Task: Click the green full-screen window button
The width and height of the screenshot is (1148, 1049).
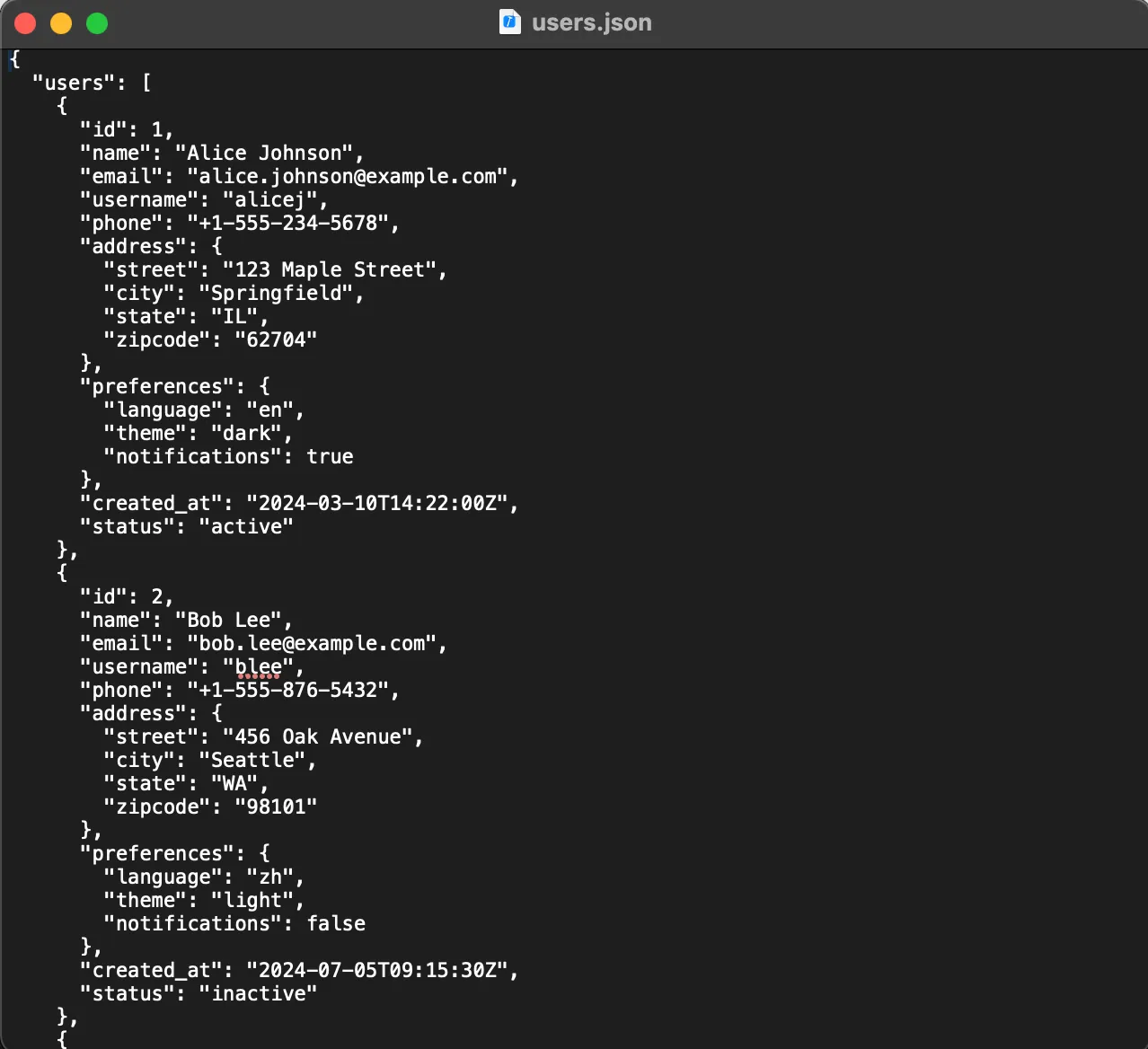Action: 97,23
